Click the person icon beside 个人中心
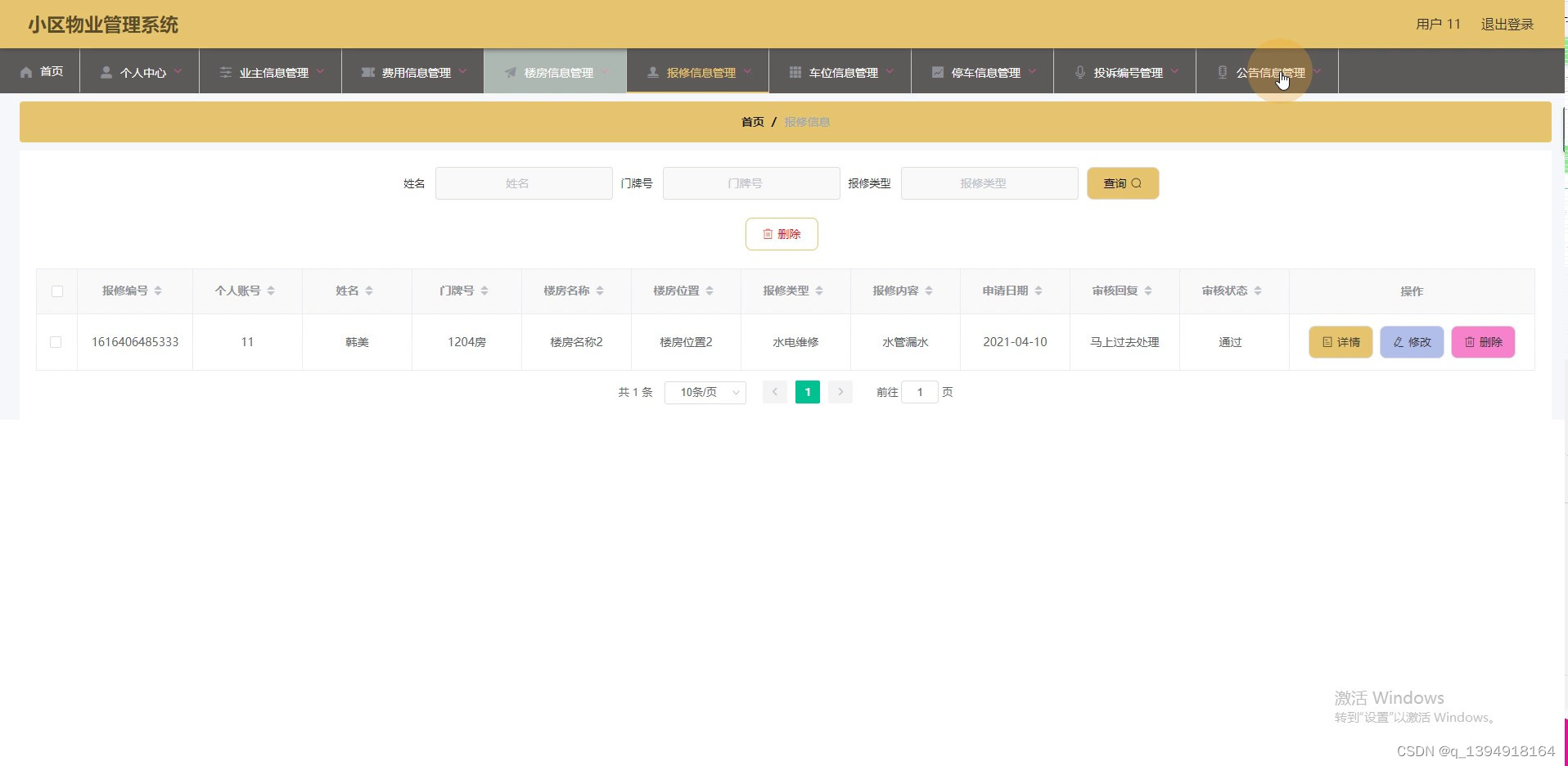The height and width of the screenshot is (766, 1568). click(x=106, y=72)
